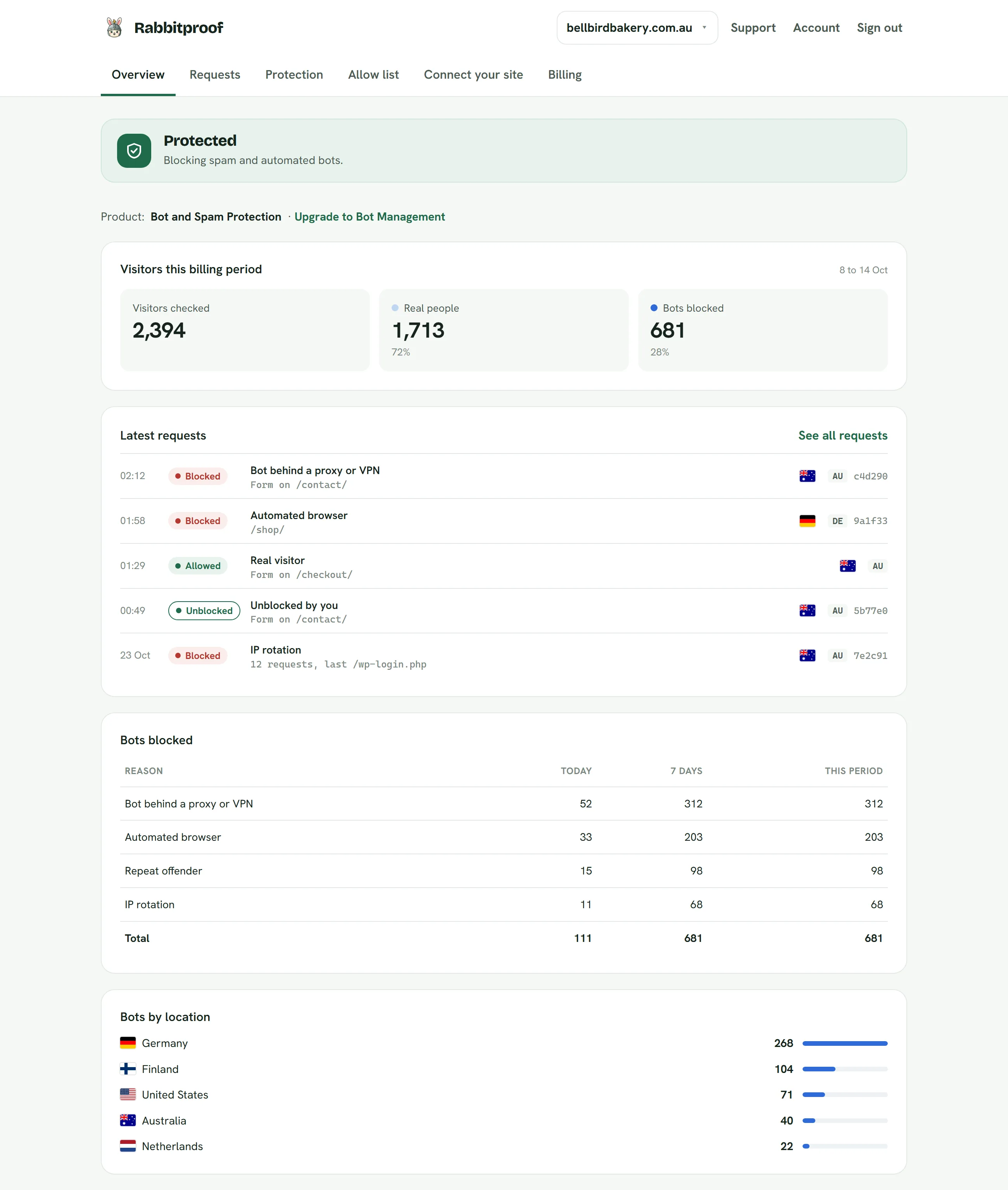
Task: Open the bellbirdbakery.com.au site dropdown
Action: pyautogui.click(x=637, y=28)
